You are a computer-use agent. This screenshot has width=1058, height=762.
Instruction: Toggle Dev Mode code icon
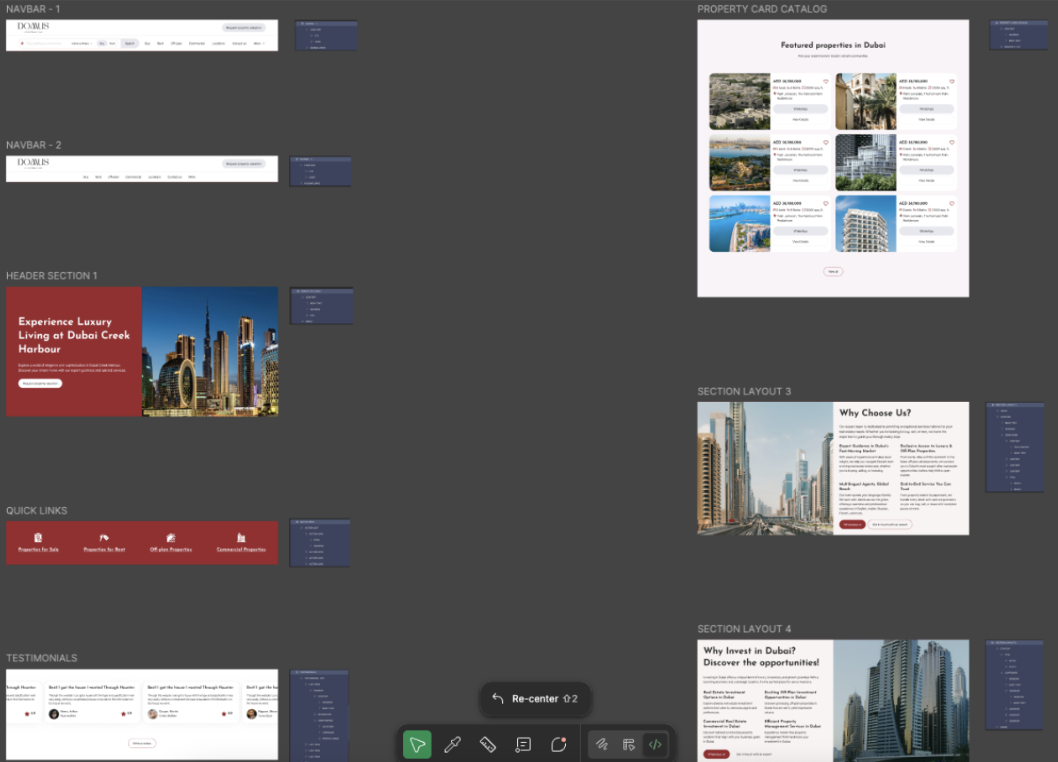coord(655,744)
